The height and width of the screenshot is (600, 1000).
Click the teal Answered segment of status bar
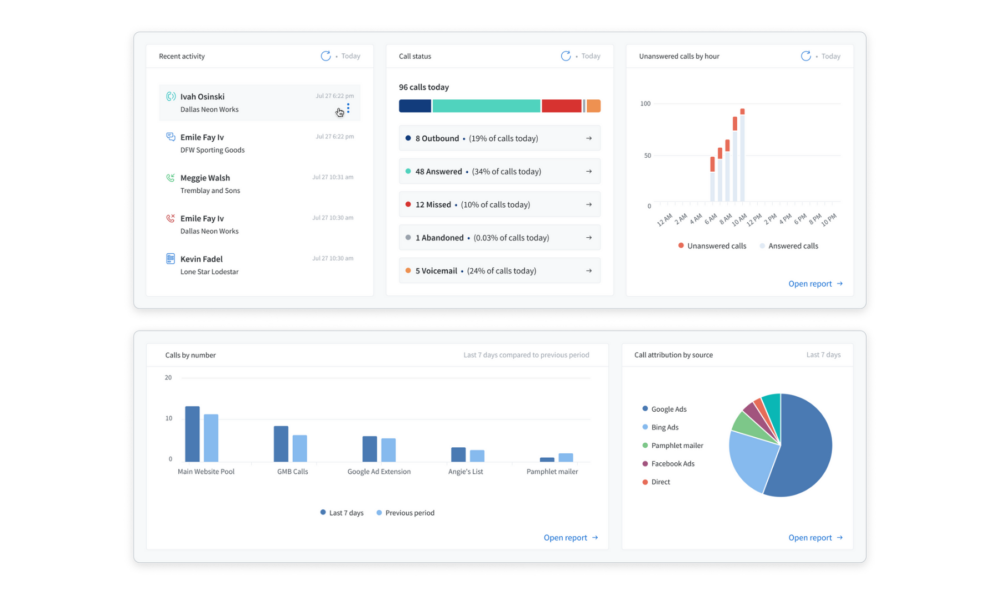[x=487, y=106]
